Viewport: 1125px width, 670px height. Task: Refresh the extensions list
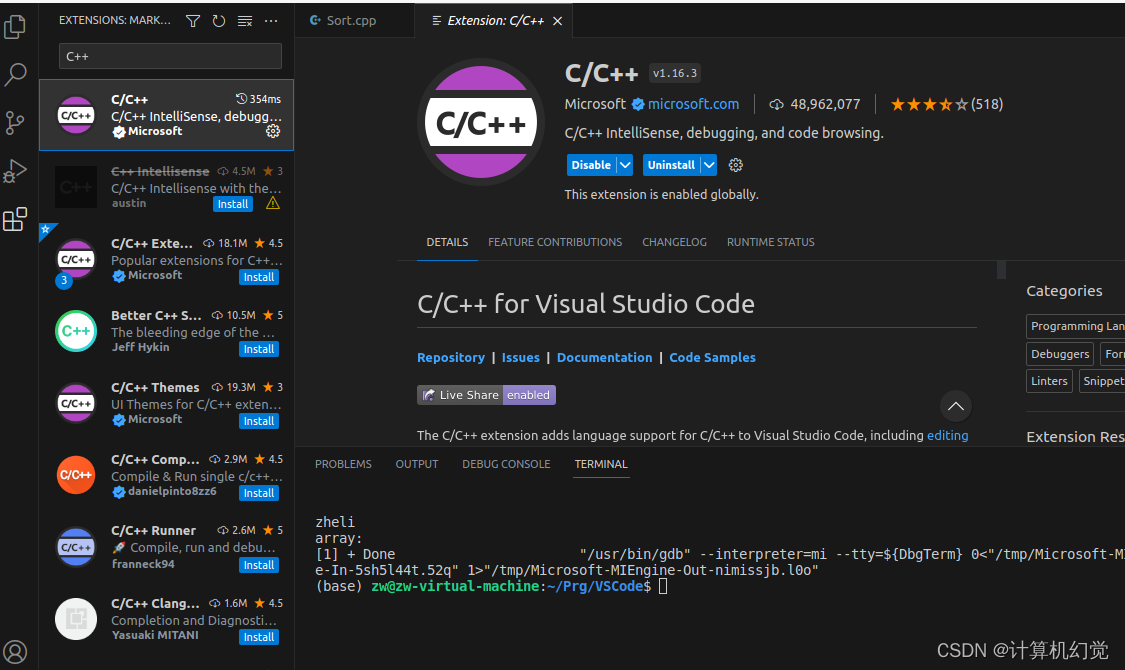click(219, 20)
